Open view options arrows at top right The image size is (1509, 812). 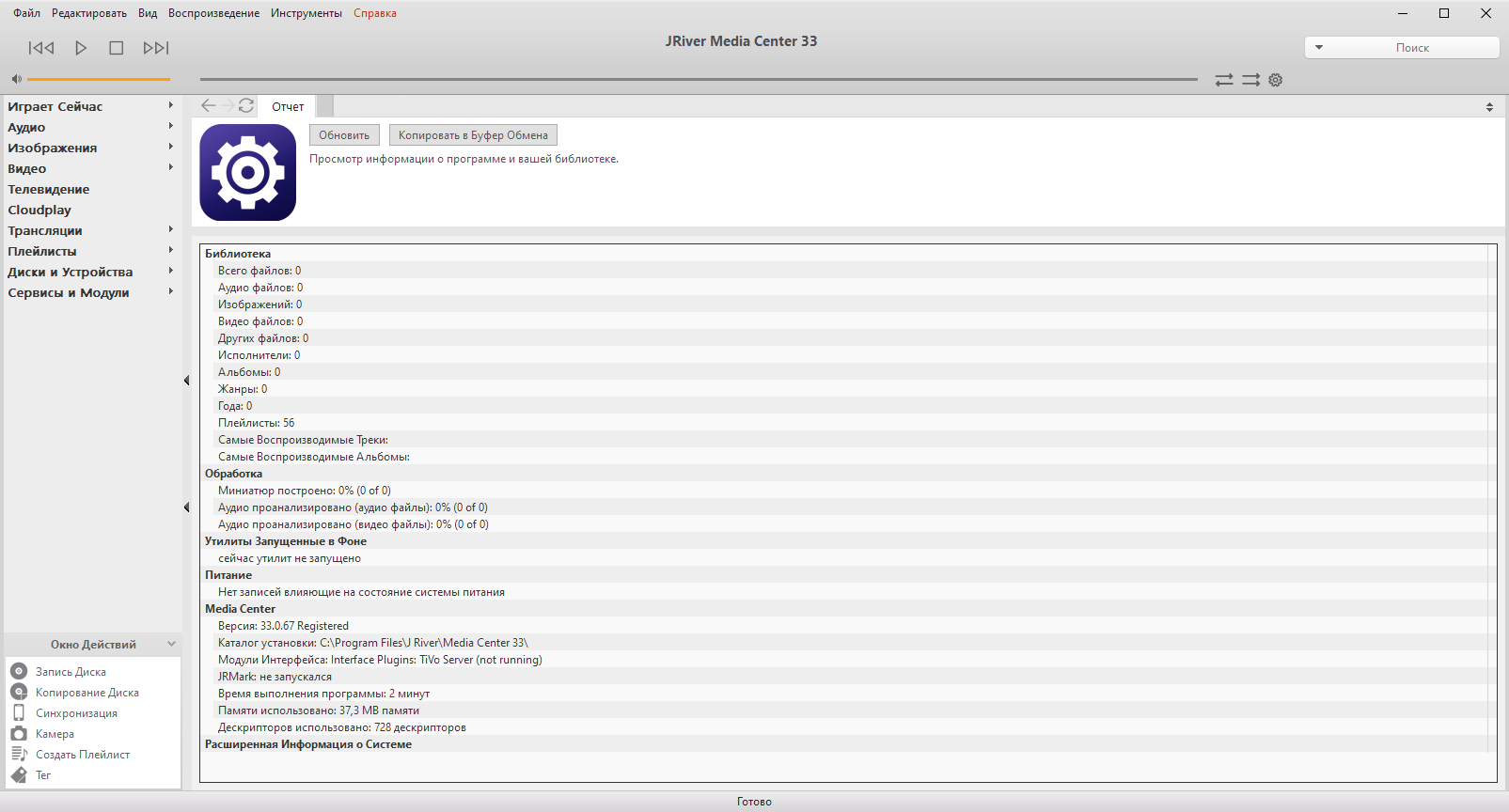(x=1489, y=107)
